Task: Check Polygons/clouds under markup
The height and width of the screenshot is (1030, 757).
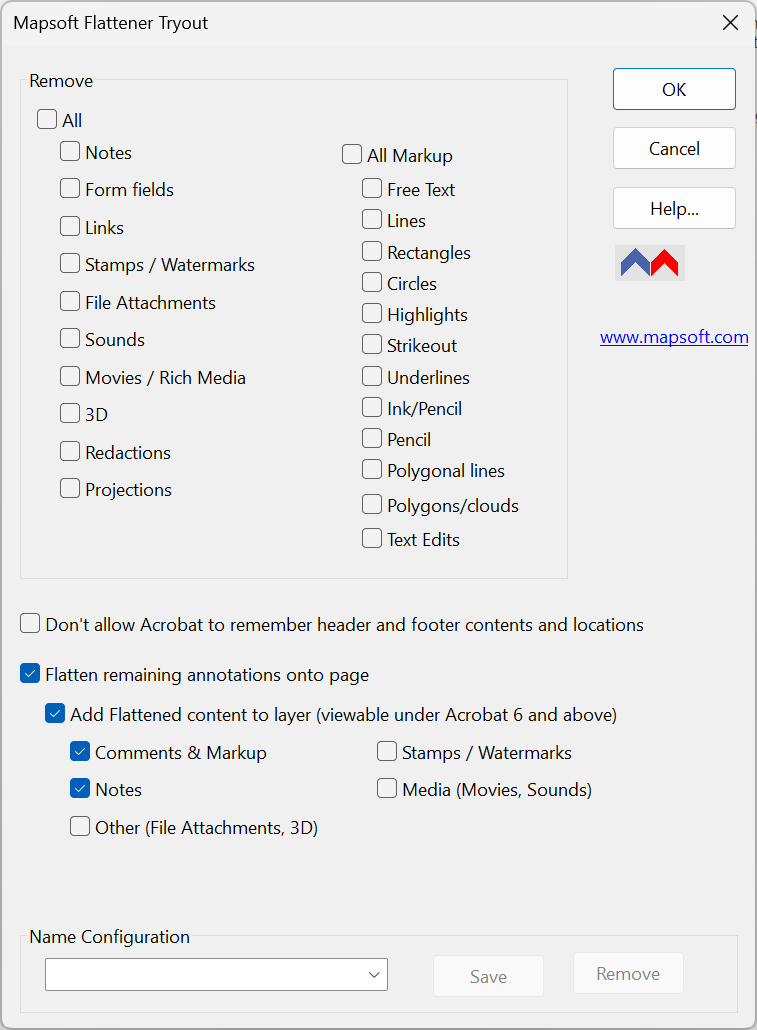Action: 371,505
